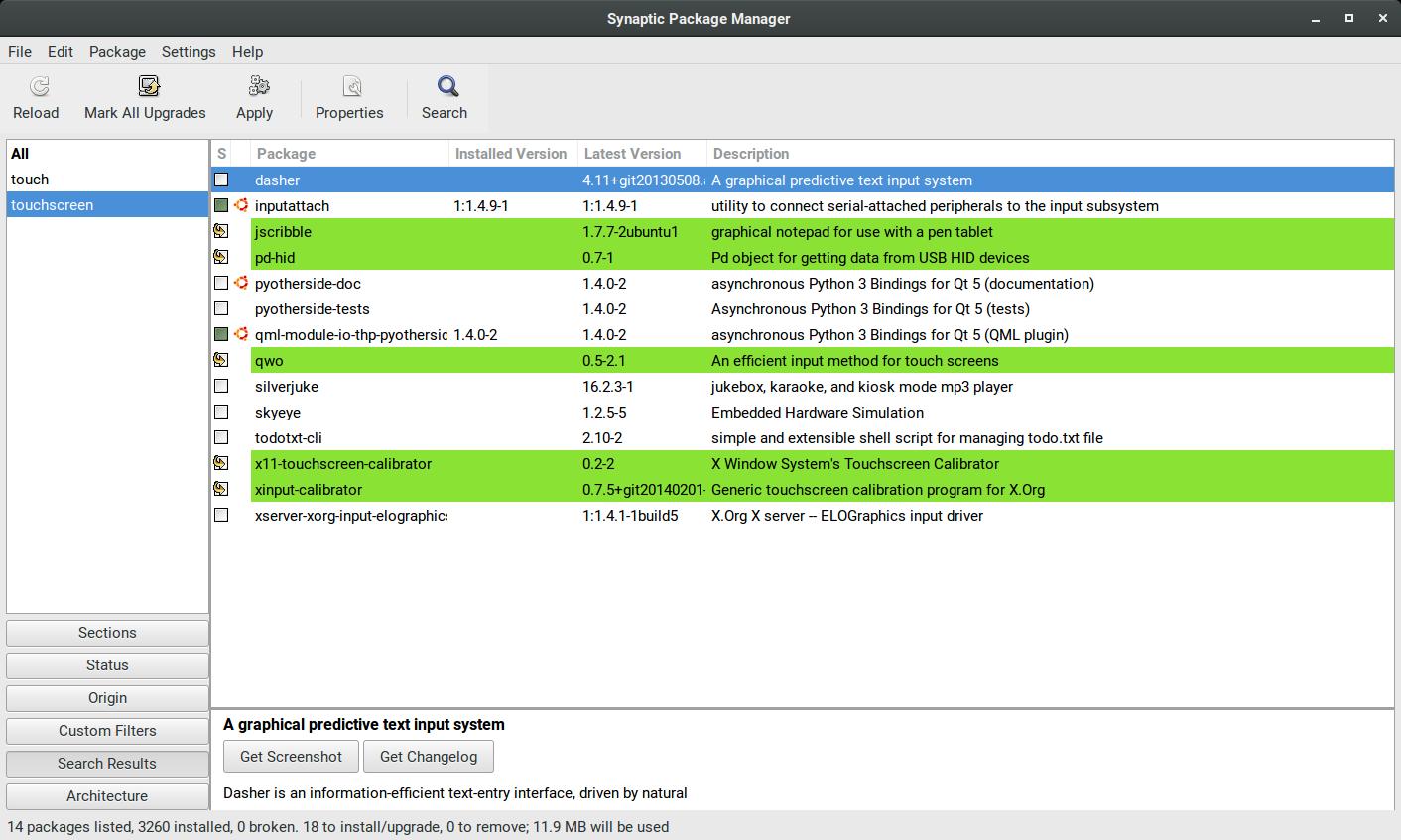
Task: Toggle the status checkbox for pyotherside-tests
Action: pyautogui.click(x=221, y=308)
